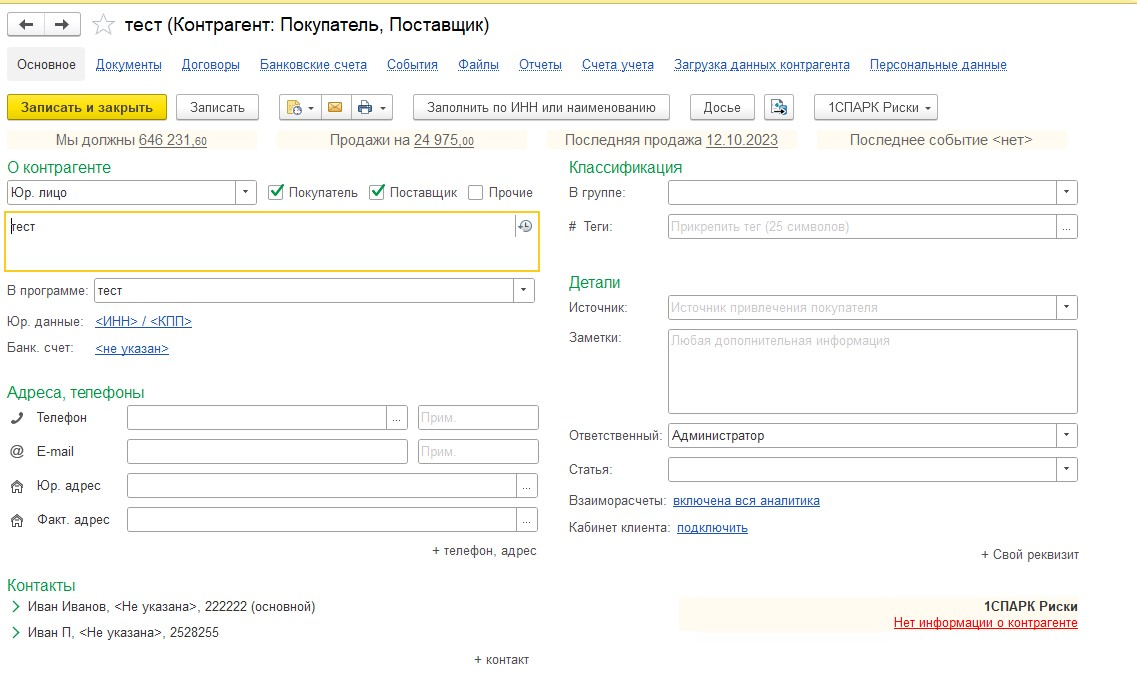
Task: Click включена вся аналитика link
Action: [746, 501]
